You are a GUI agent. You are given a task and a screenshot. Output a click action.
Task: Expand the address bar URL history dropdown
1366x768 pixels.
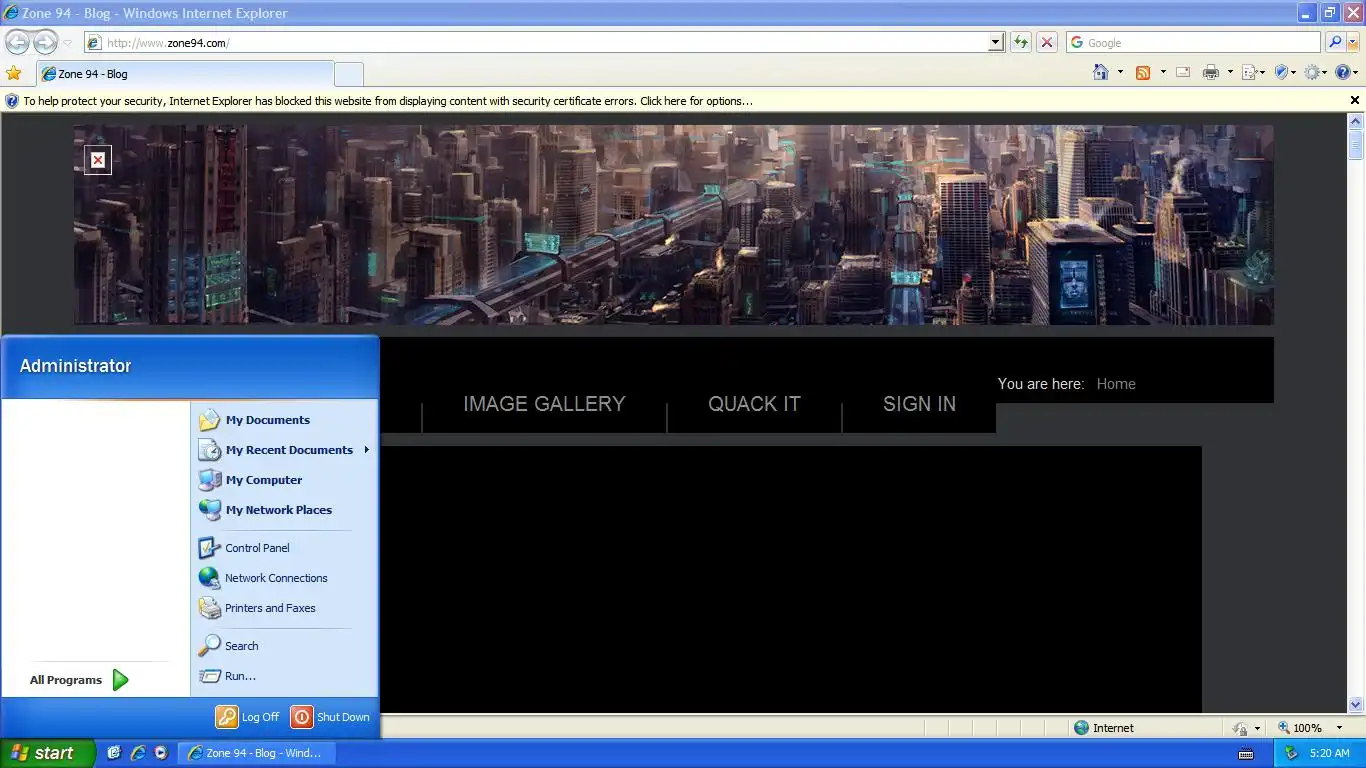996,42
